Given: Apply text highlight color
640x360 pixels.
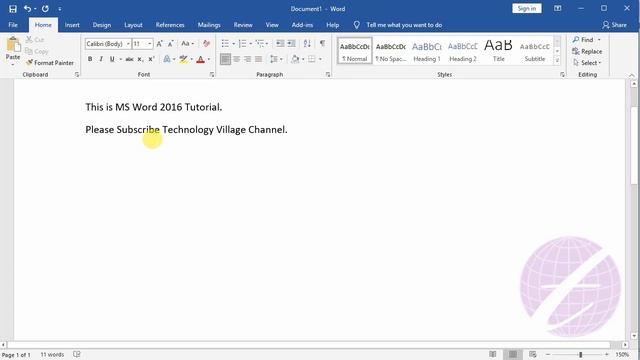Looking at the screenshot, I should click(183, 59).
